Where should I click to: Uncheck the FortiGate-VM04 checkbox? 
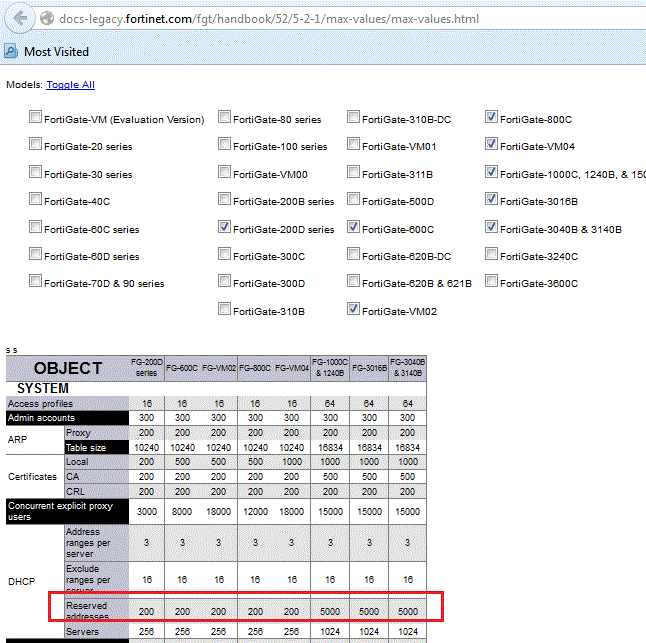491,144
